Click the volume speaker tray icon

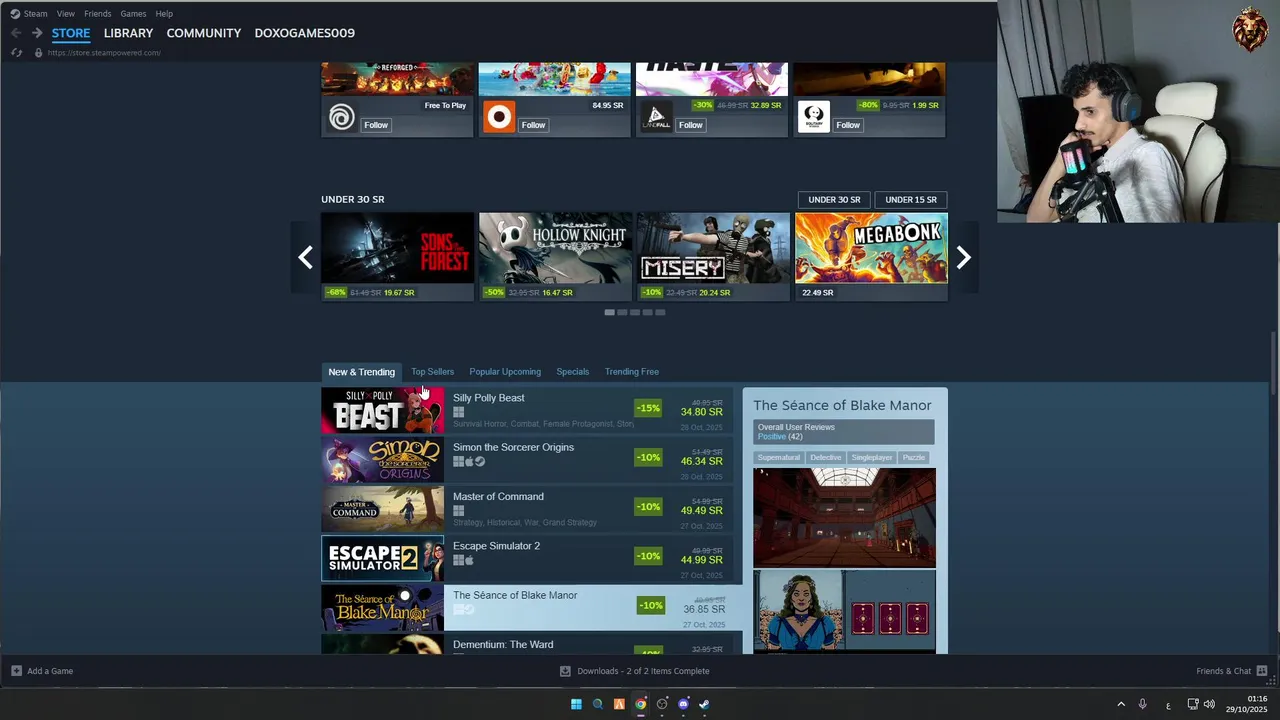click(1209, 704)
